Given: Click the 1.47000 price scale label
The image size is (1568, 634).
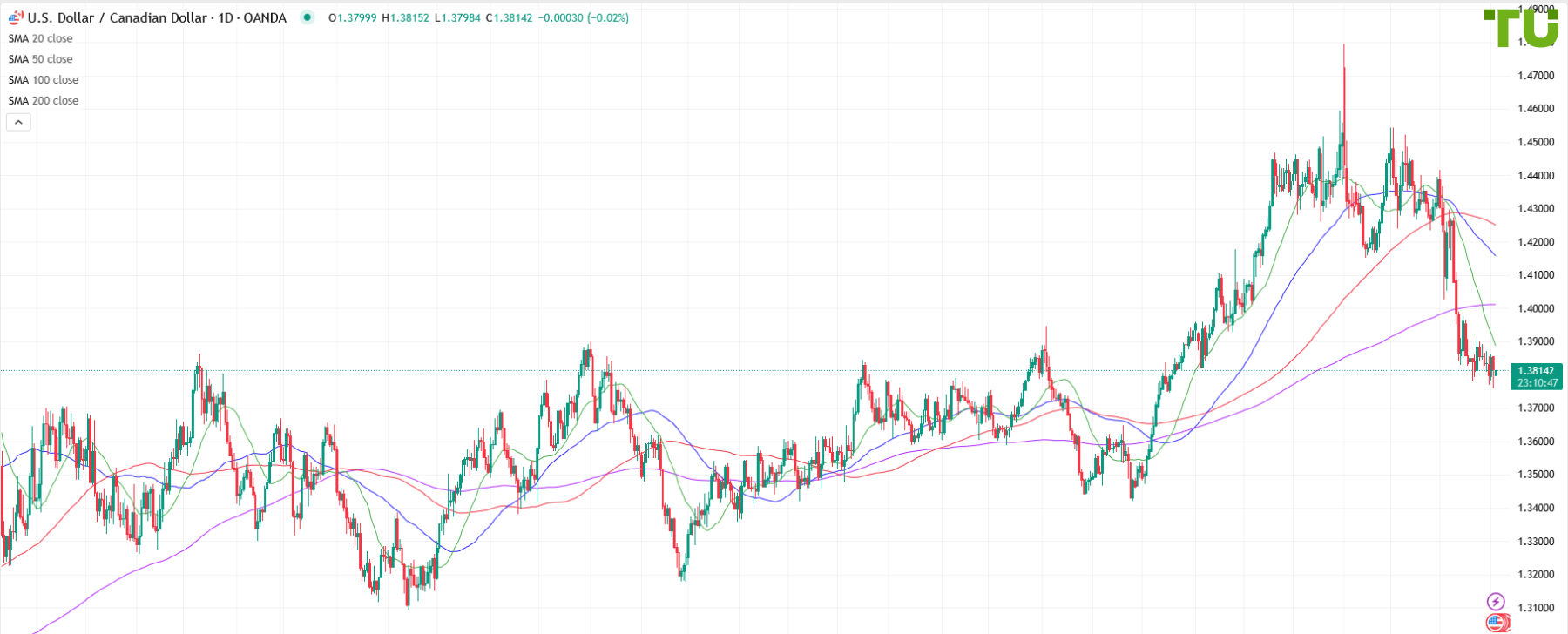Looking at the screenshot, I should pyautogui.click(x=1536, y=76).
